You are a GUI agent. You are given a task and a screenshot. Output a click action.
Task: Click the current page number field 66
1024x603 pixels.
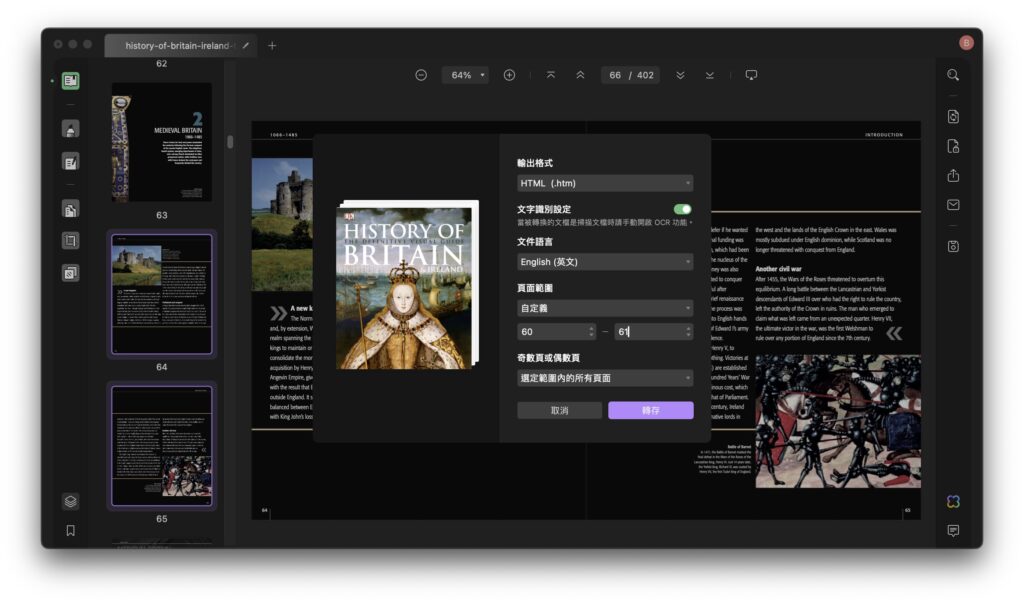pos(615,75)
